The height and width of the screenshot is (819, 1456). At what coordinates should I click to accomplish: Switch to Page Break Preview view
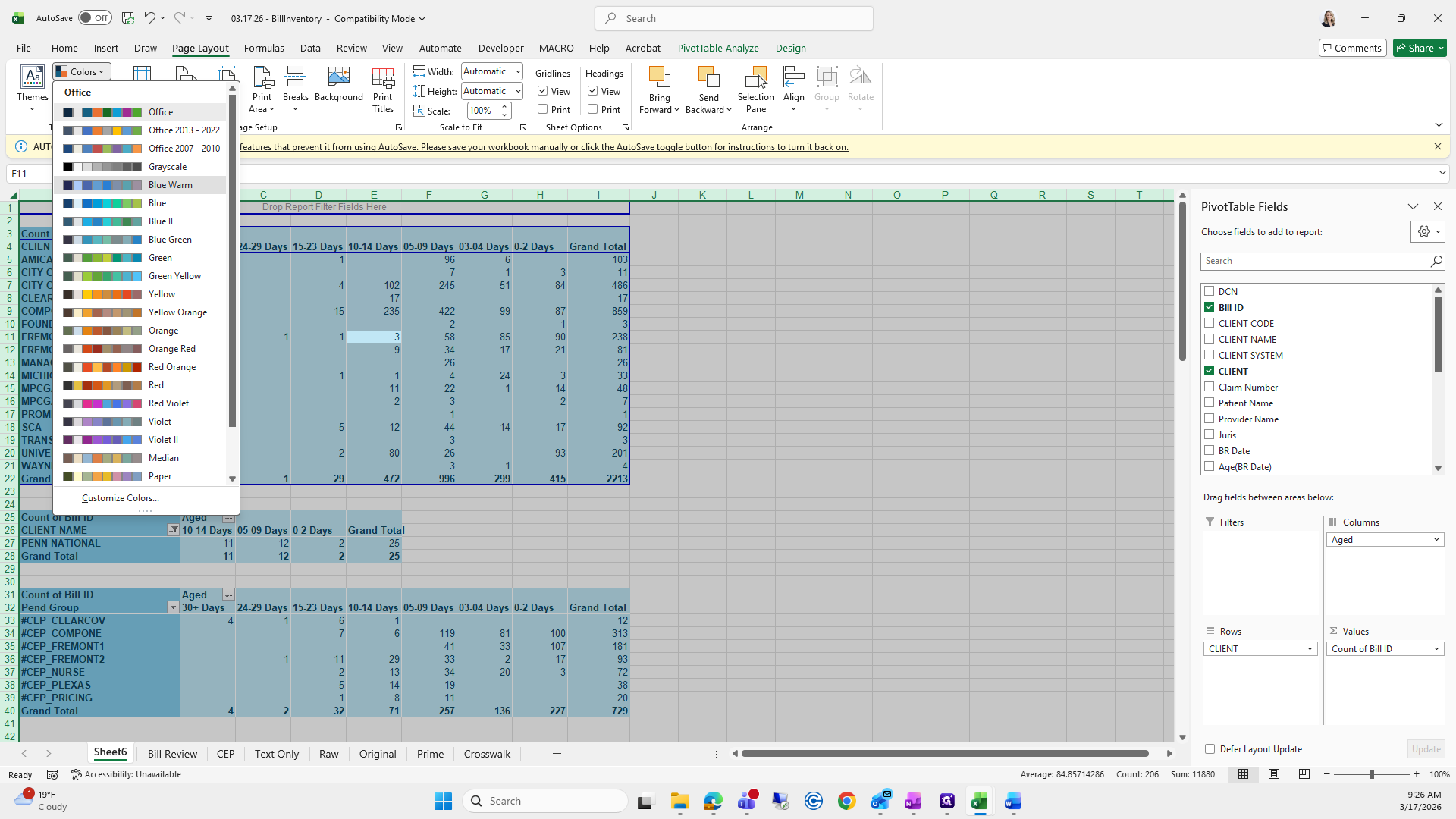click(x=1304, y=774)
